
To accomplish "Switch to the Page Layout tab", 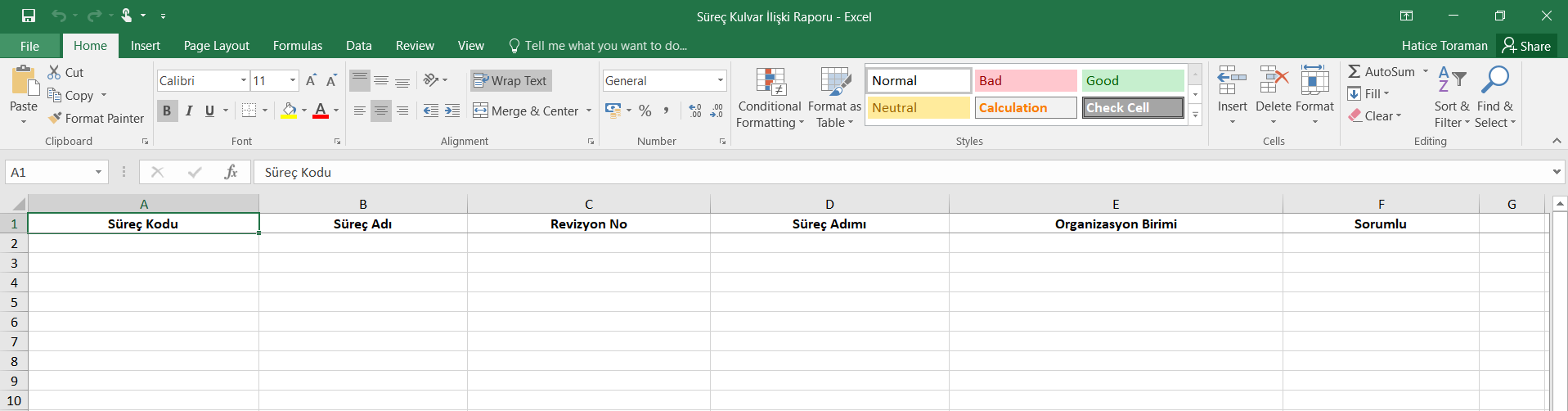I will click(216, 46).
